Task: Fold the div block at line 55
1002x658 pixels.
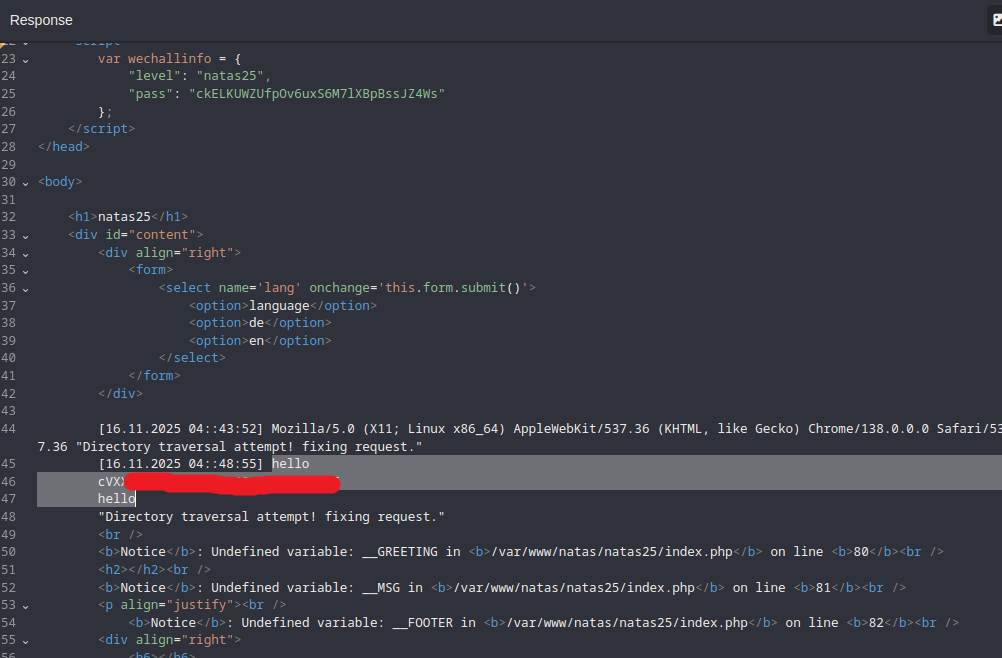Action: tap(25, 640)
